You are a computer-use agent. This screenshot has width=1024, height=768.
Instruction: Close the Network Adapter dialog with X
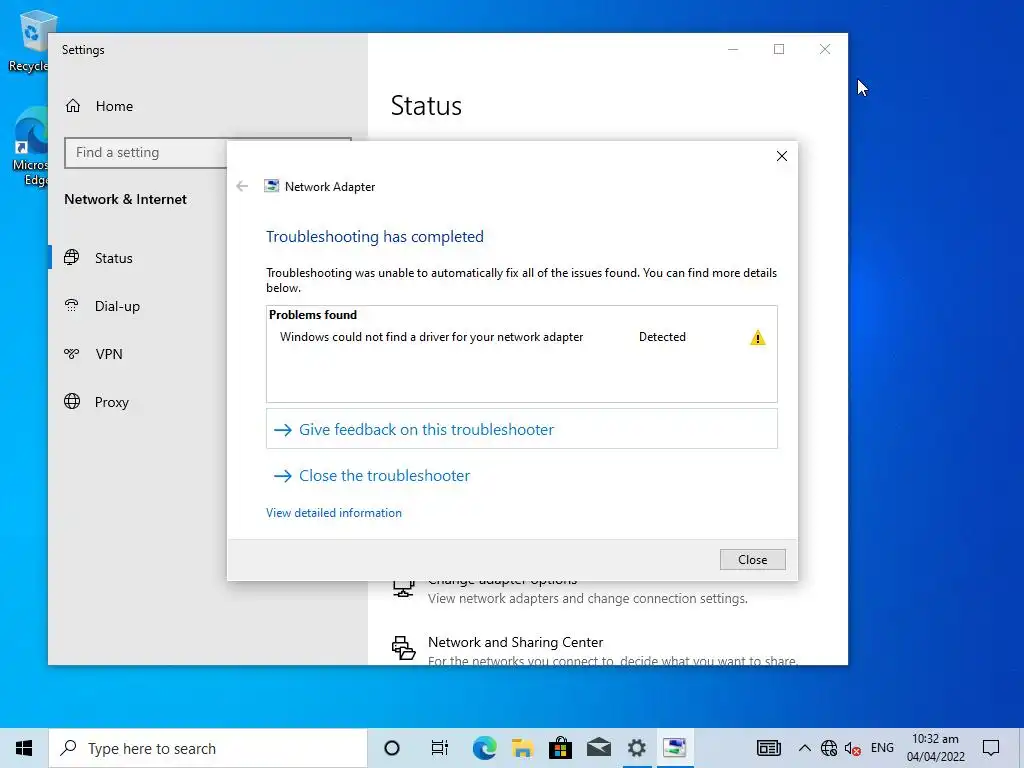(782, 156)
